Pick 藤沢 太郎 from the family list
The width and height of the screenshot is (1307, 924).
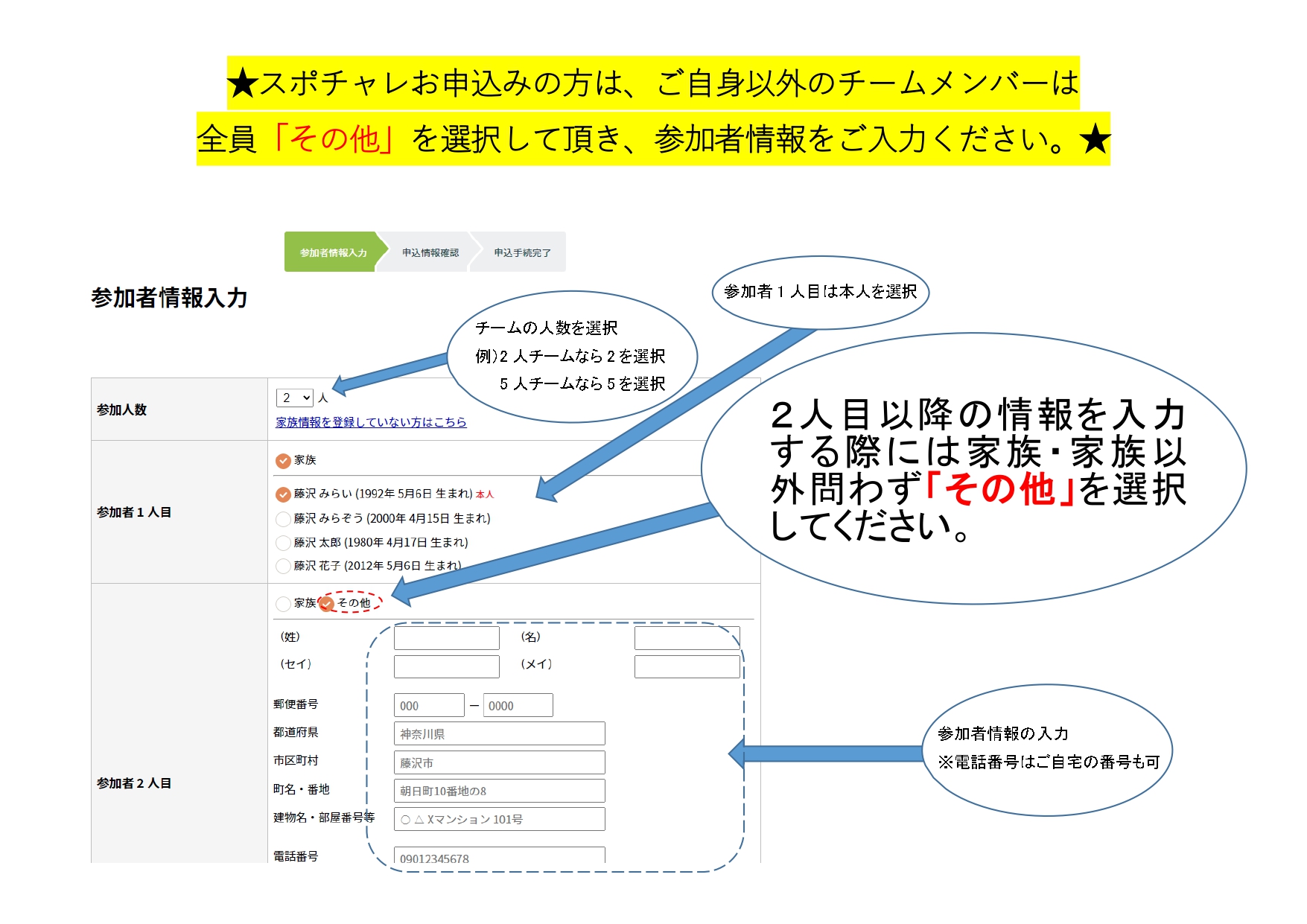[283, 543]
